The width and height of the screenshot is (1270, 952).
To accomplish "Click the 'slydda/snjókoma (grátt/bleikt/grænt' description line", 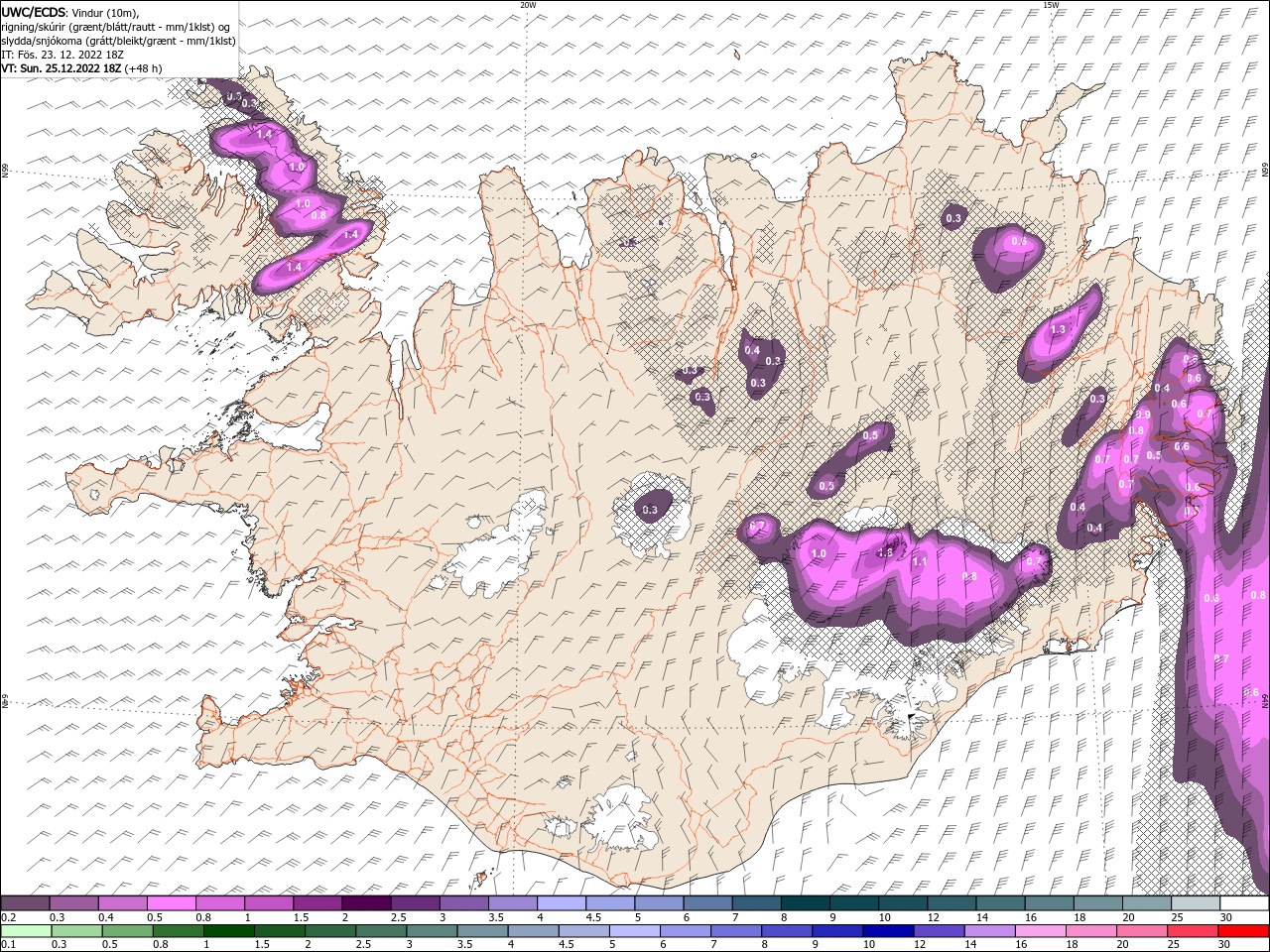I will click(x=119, y=41).
